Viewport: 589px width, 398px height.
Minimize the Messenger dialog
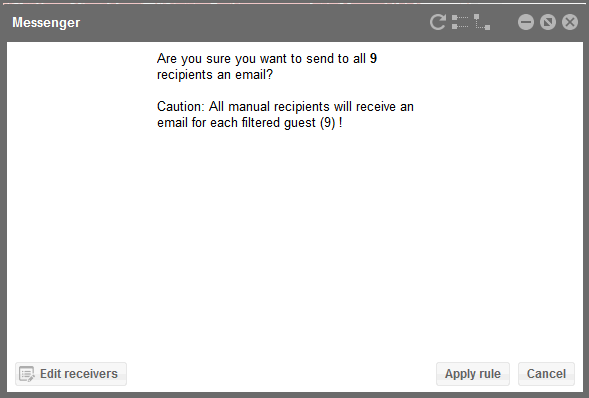point(526,22)
